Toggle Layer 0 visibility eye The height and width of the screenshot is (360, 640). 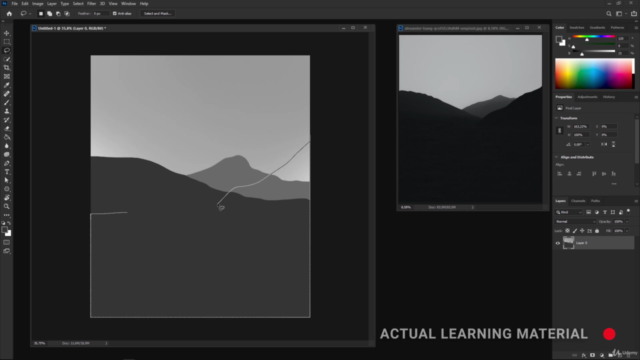(558, 243)
